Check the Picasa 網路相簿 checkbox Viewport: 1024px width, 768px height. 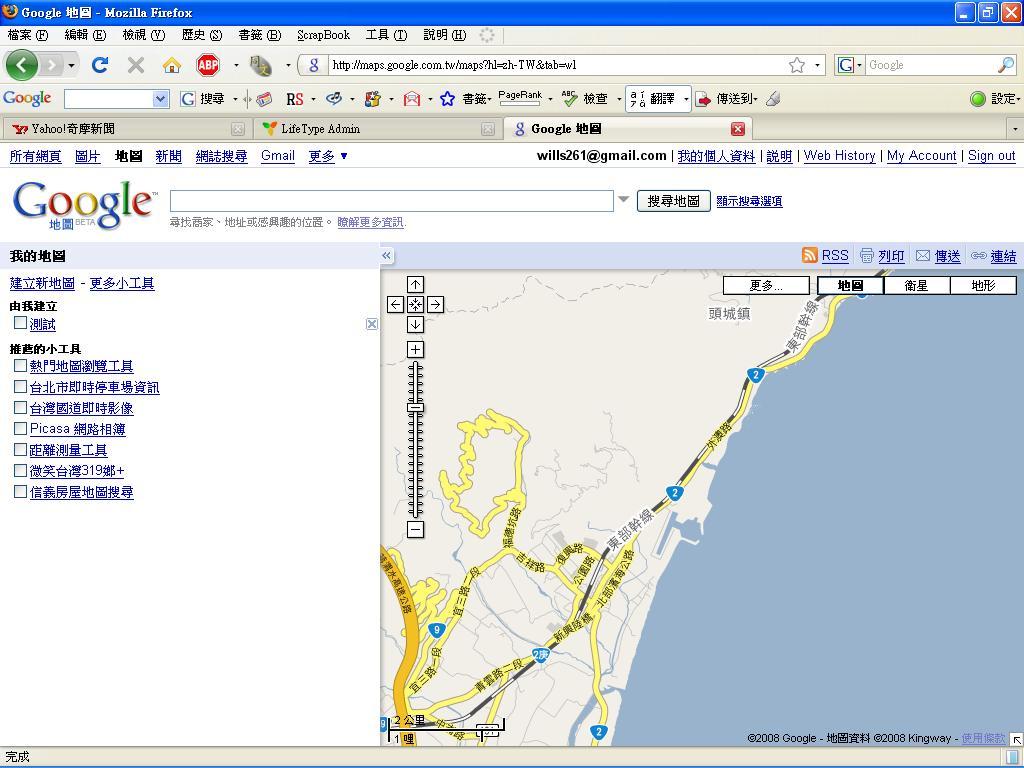pyautogui.click(x=20, y=428)
